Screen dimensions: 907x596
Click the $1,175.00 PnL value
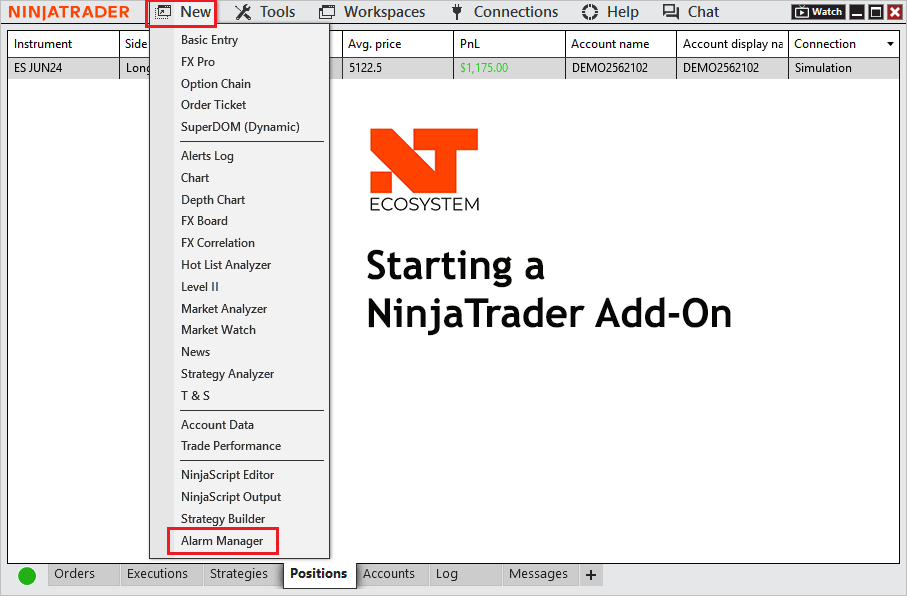click(x=484, y=68)
